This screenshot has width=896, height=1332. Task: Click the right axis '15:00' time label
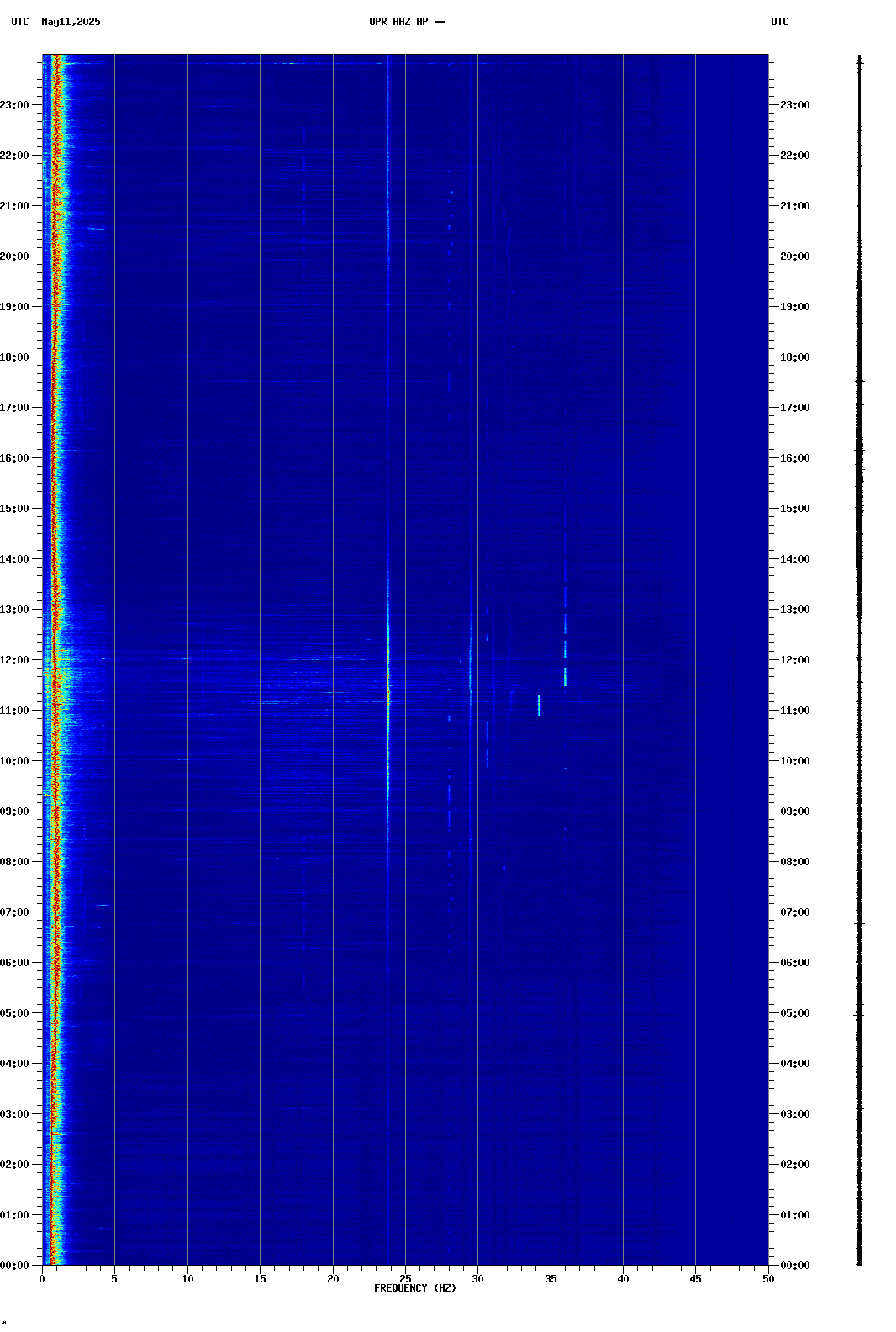[x=795, y=509]
